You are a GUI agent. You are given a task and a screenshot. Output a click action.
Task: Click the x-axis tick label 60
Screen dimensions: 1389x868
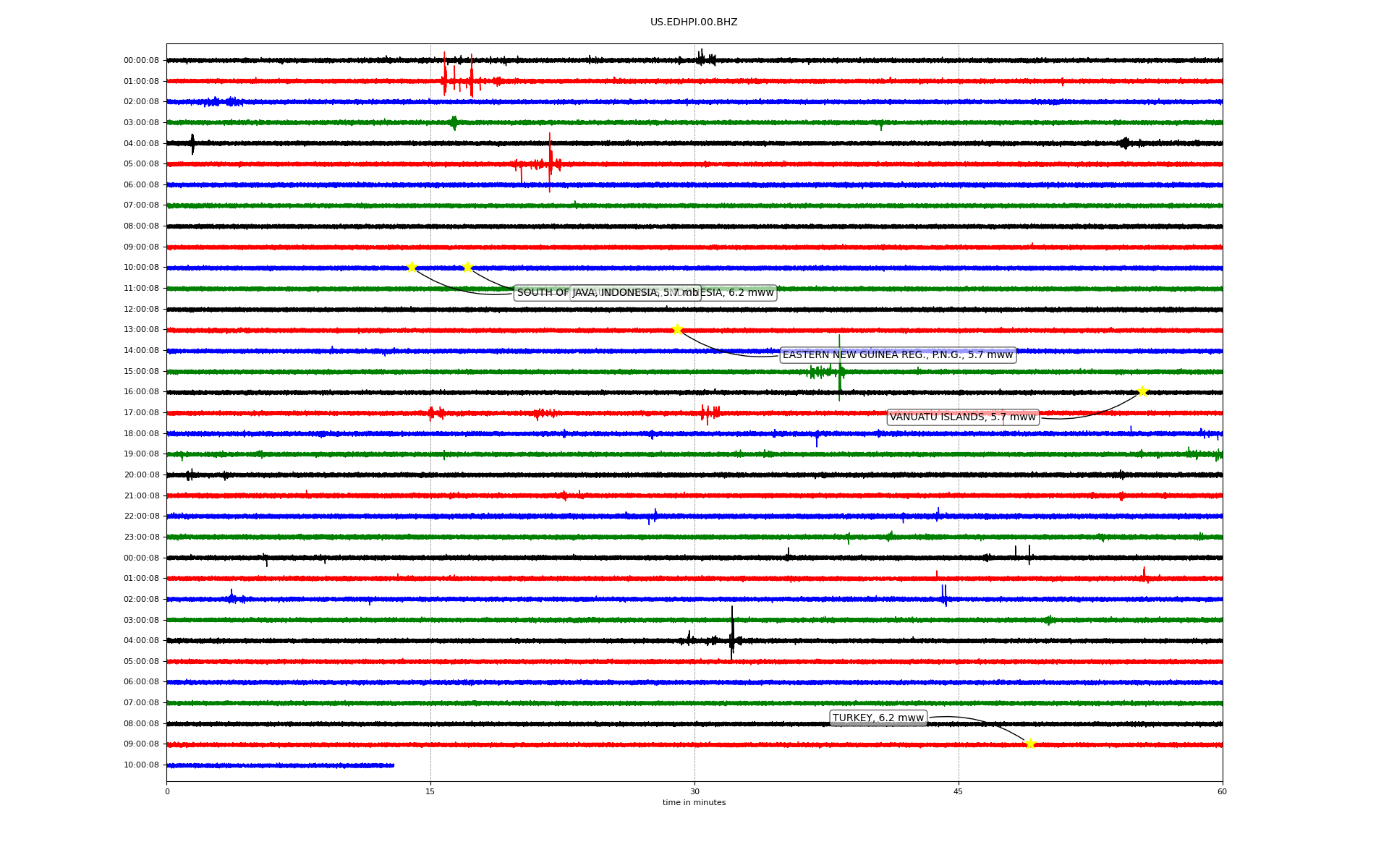pyautogui.click(x=1222, y=791)
